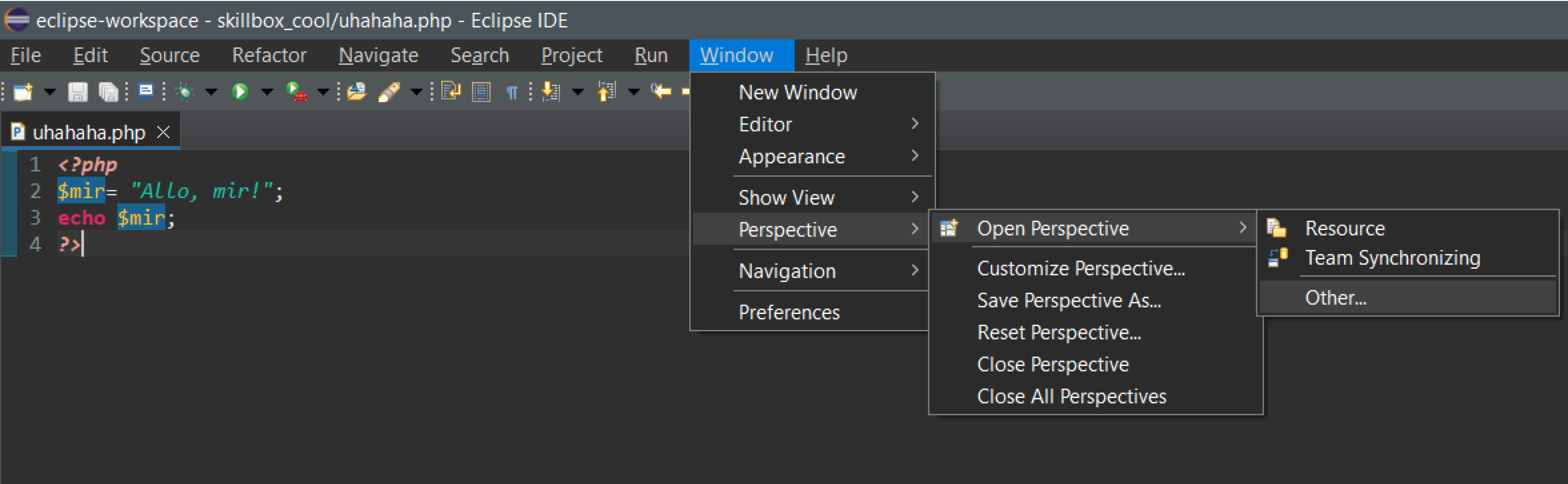
Task: Close the uhahaha.php editor tab
Action: pos(163,132)
